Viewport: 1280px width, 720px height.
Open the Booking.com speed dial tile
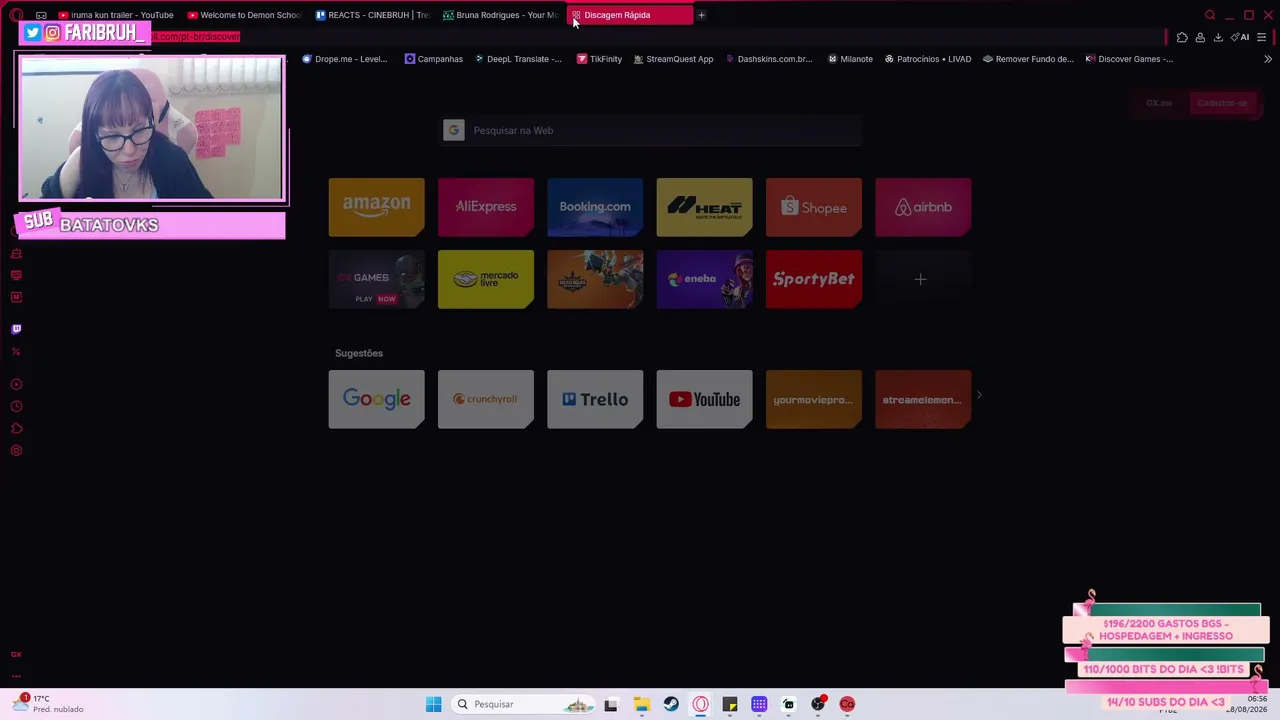tap(595, 207)
